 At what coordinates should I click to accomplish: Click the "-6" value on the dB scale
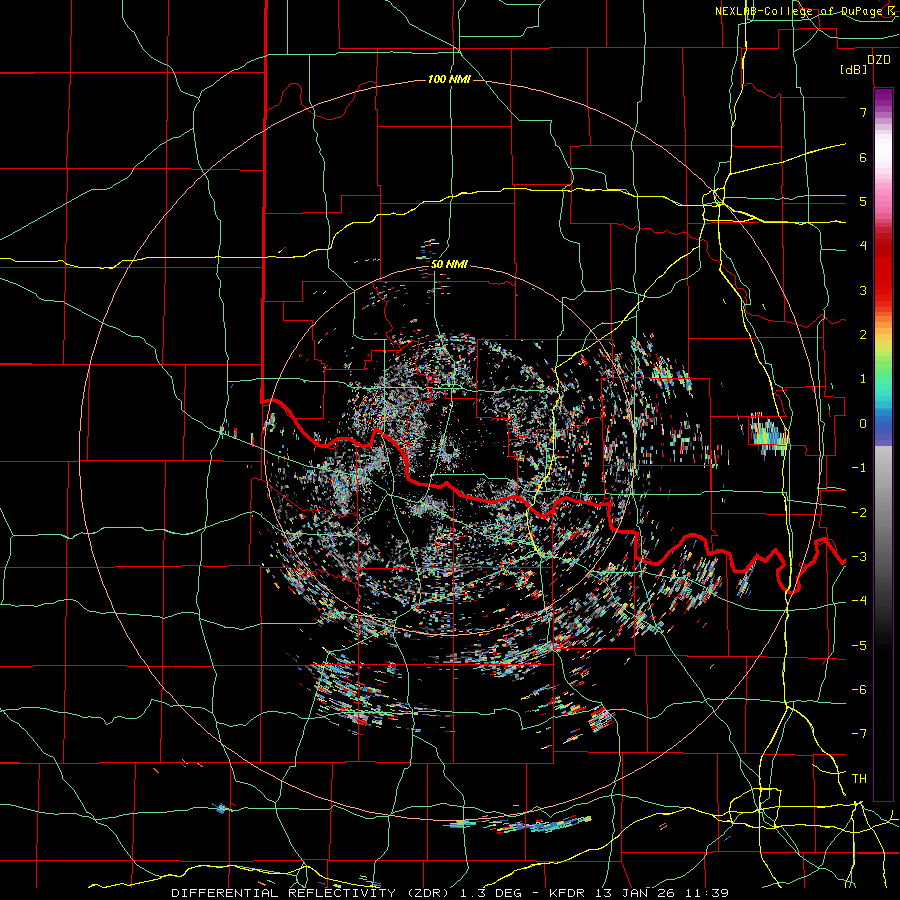tap(859, 690)
